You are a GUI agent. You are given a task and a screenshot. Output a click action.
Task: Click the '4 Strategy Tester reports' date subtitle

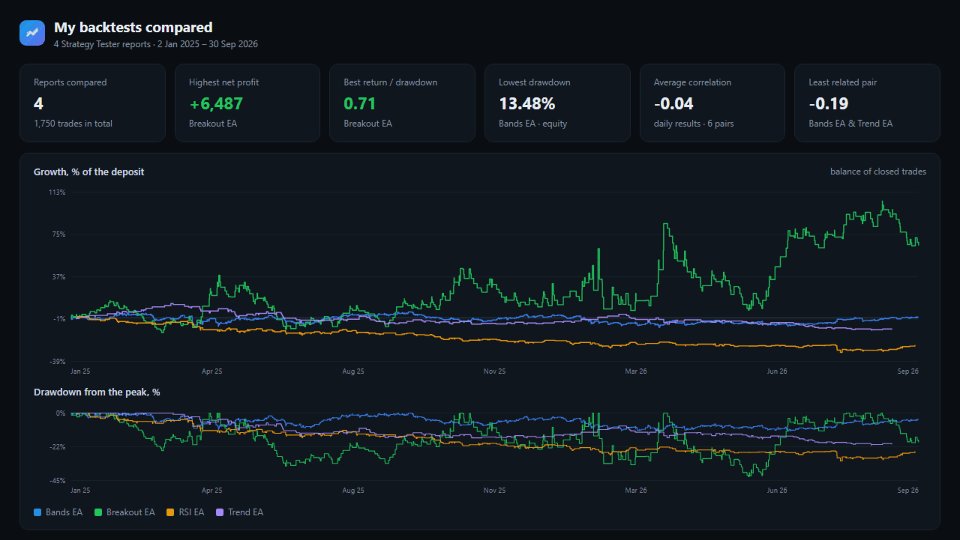[x=156, y=44]
